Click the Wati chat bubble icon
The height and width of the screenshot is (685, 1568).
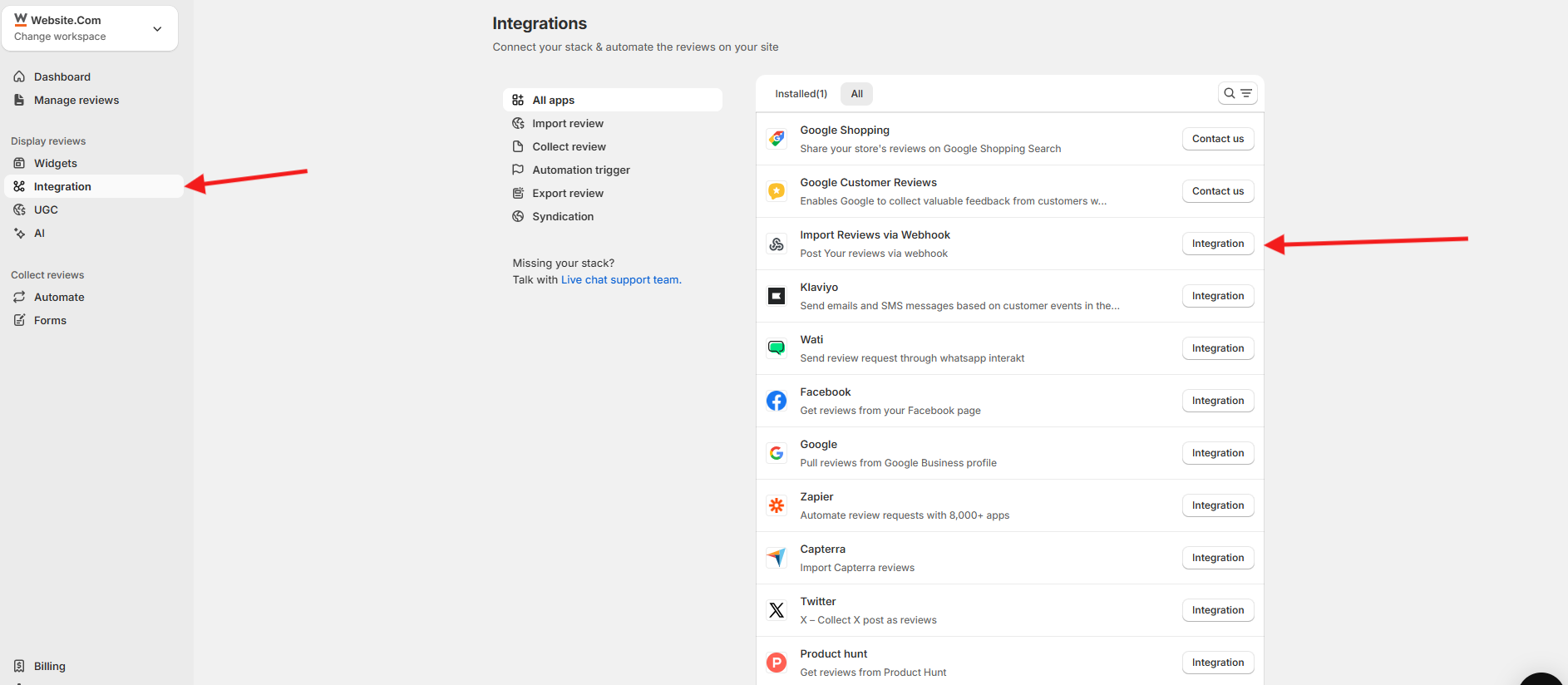click(777, 348)
